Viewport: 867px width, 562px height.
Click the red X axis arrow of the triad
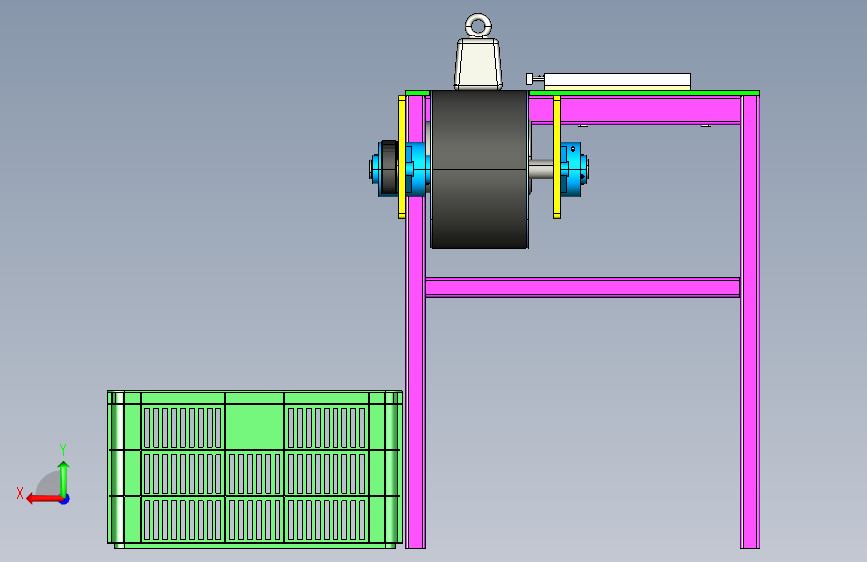[43, 499]
